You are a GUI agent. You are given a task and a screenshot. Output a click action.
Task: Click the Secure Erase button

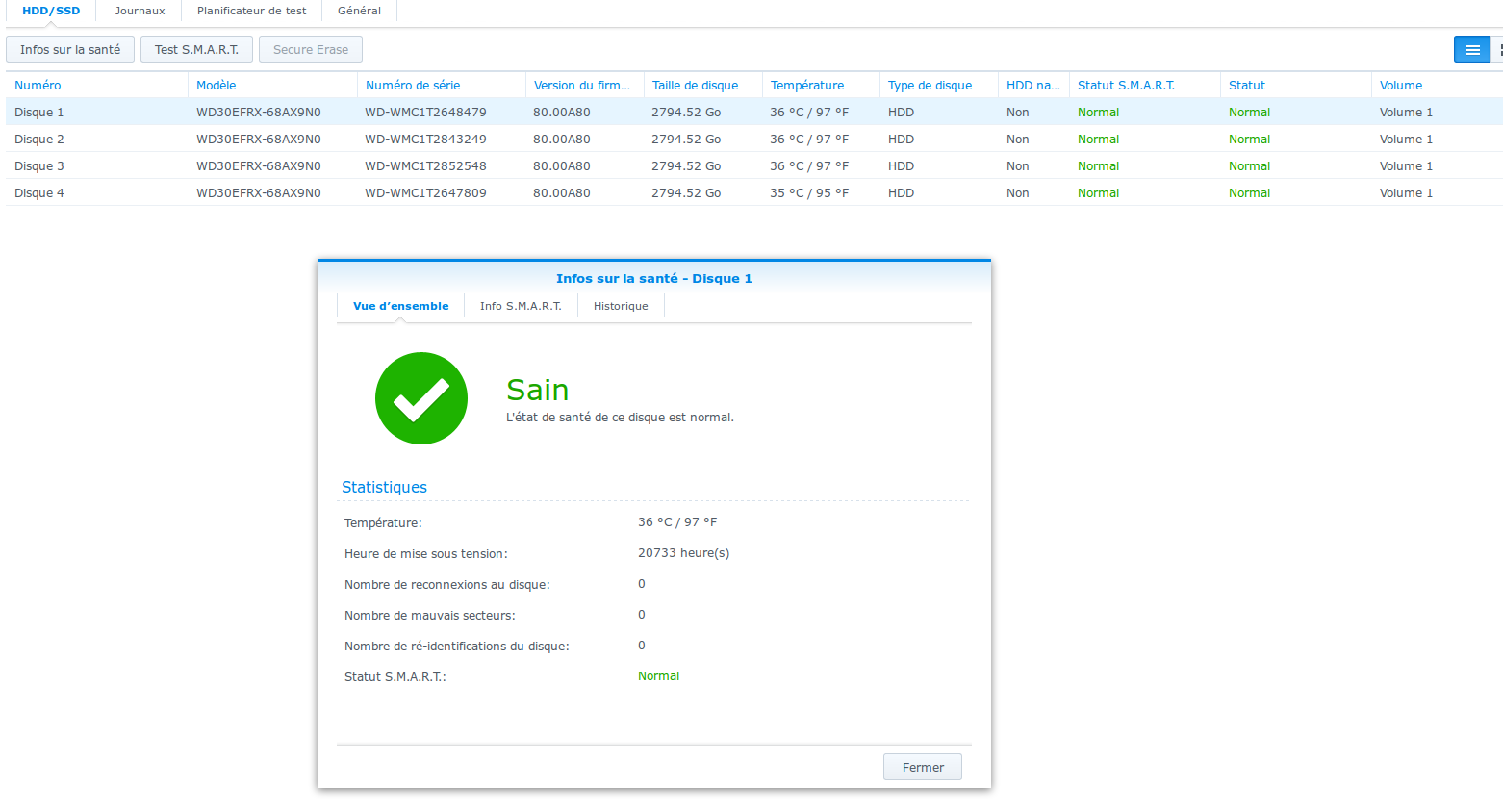click(x=311, y=50)
